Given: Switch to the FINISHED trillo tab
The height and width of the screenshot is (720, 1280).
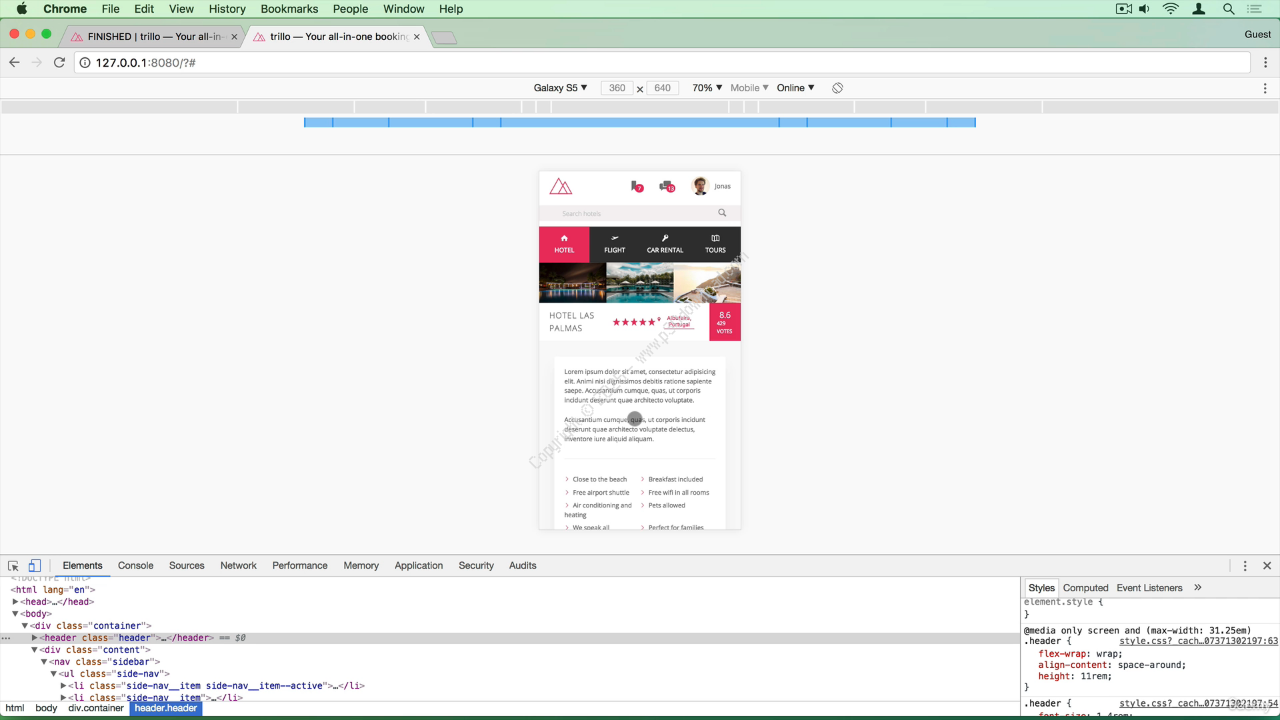Looking at the screenshot, I should click(153, 37).
